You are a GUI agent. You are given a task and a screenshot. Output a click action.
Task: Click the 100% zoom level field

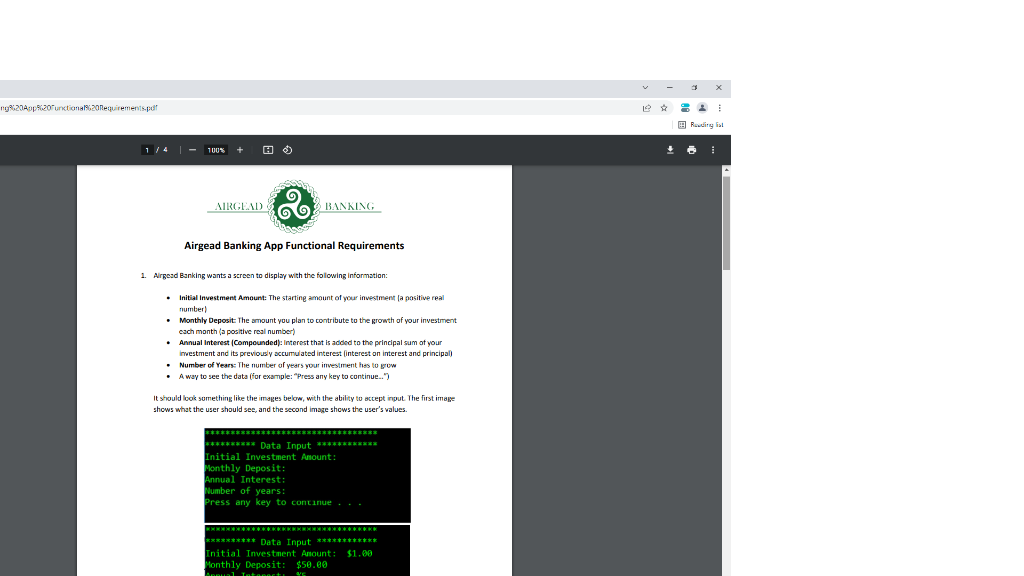point(216,150)
